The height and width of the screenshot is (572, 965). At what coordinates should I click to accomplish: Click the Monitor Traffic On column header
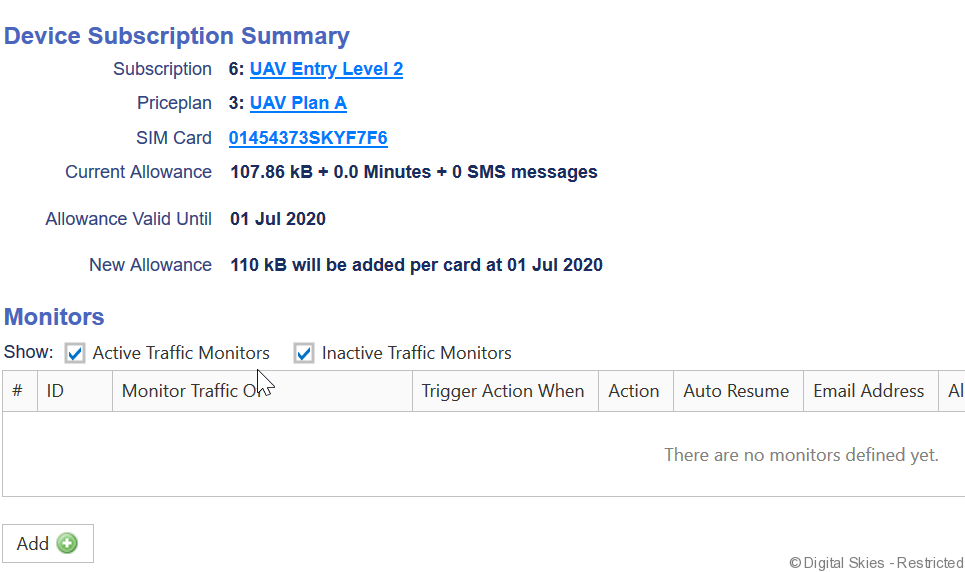tap(190, 391)
